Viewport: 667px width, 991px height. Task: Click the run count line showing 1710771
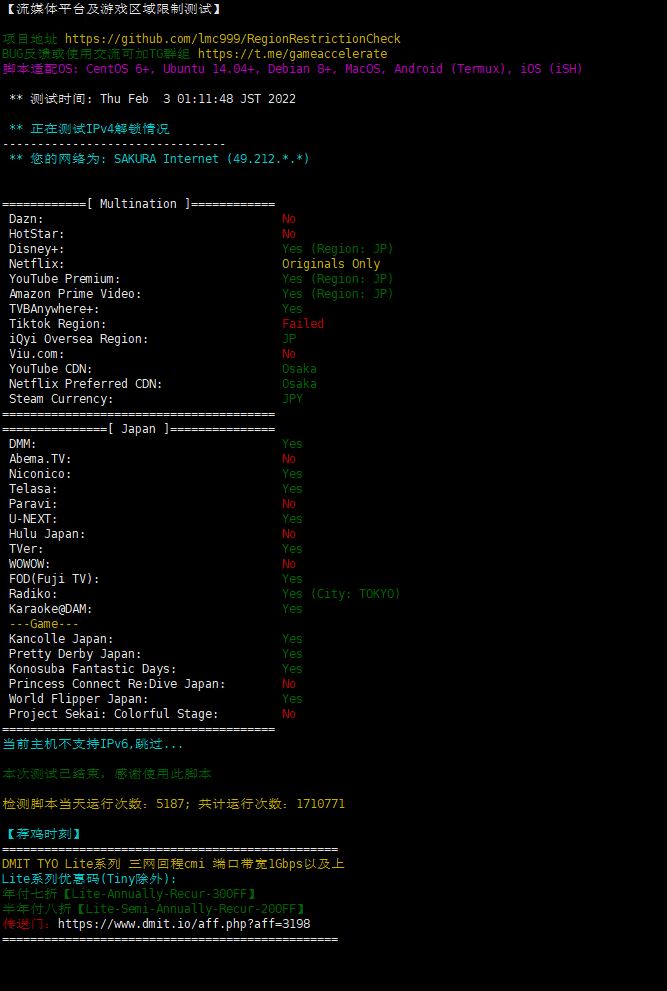174,804
